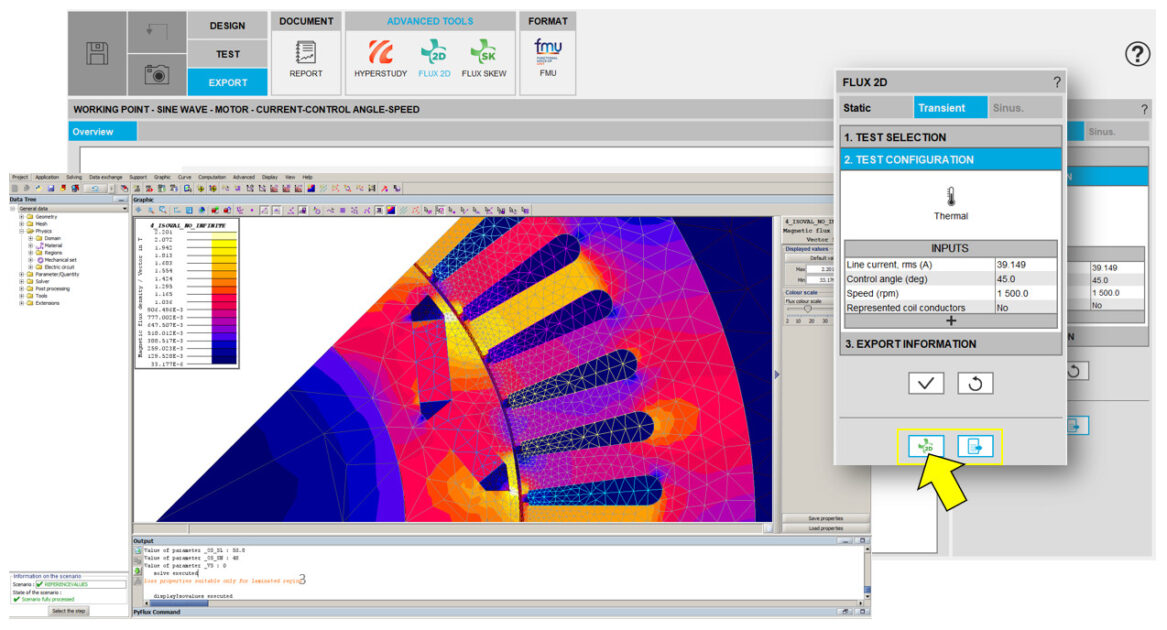Image resolution: width=1167 pixels, height=630 pixels.
Task: Click the save floppy disk icon
Action: pyautogui.click(x=97, y=54)
